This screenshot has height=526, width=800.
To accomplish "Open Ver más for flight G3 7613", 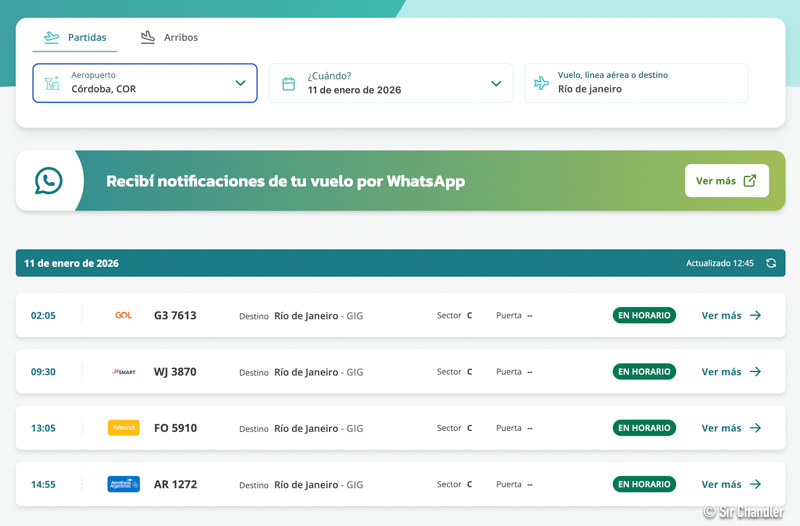I will (x=731, y=316).
